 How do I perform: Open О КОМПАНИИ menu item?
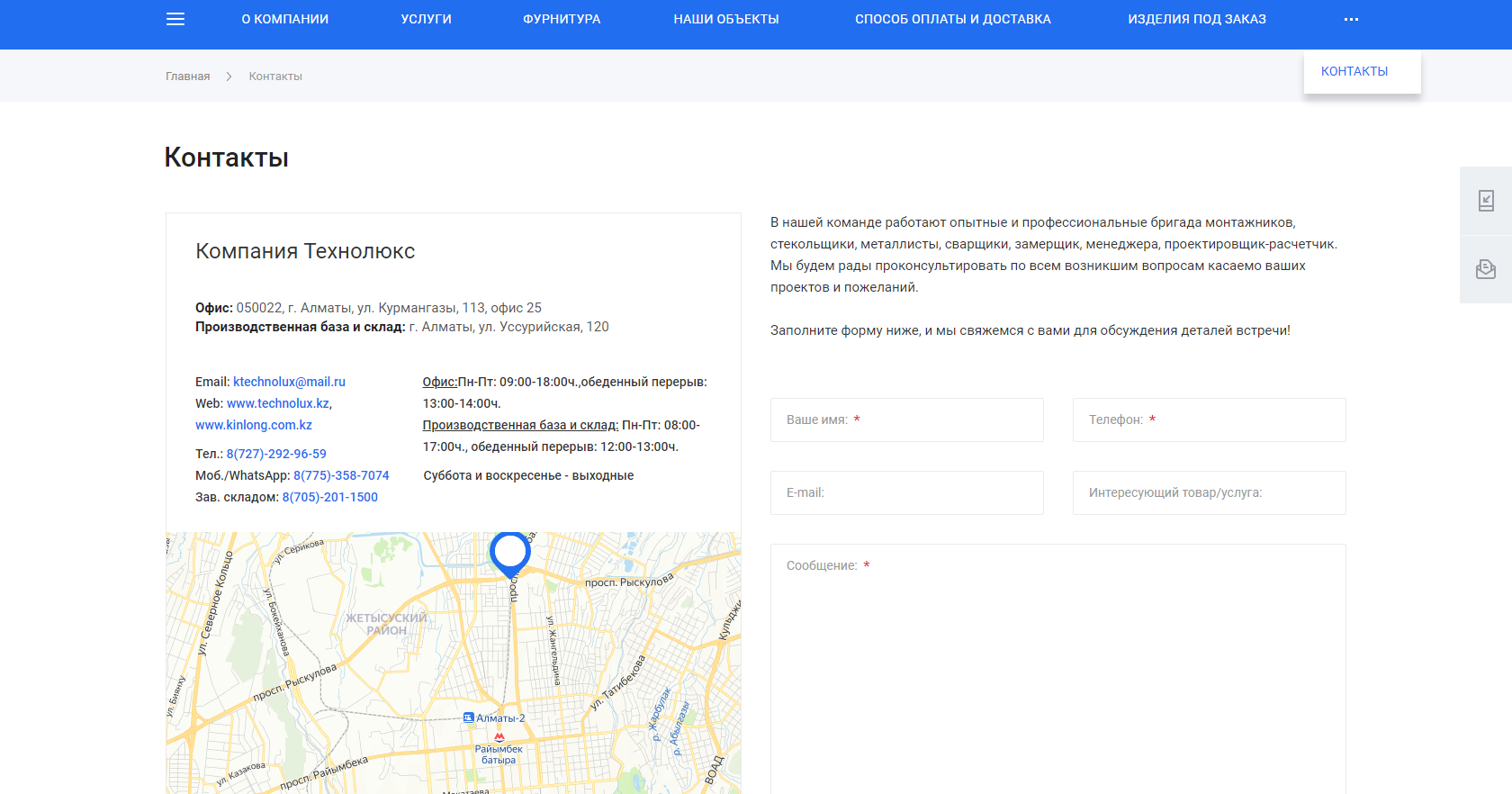click(x=284, y=19)
